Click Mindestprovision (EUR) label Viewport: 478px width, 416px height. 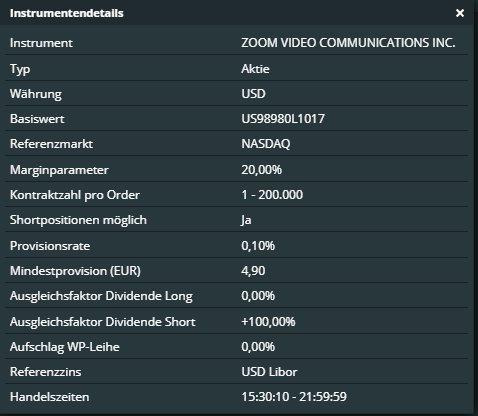75,271
